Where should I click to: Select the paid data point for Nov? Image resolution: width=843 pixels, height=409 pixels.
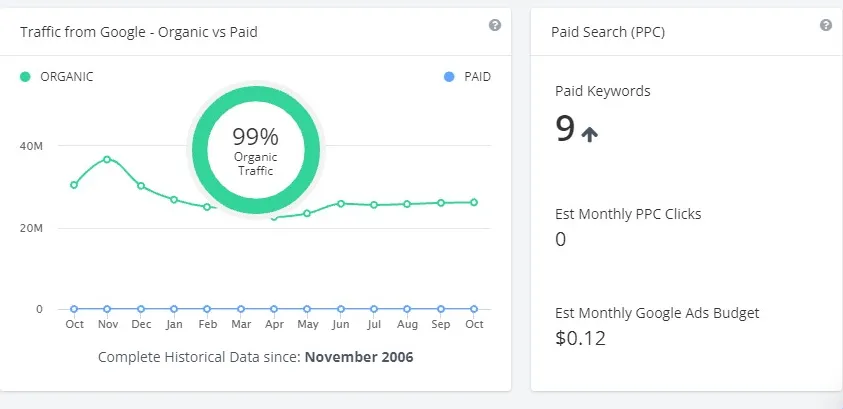coord(107,309)
